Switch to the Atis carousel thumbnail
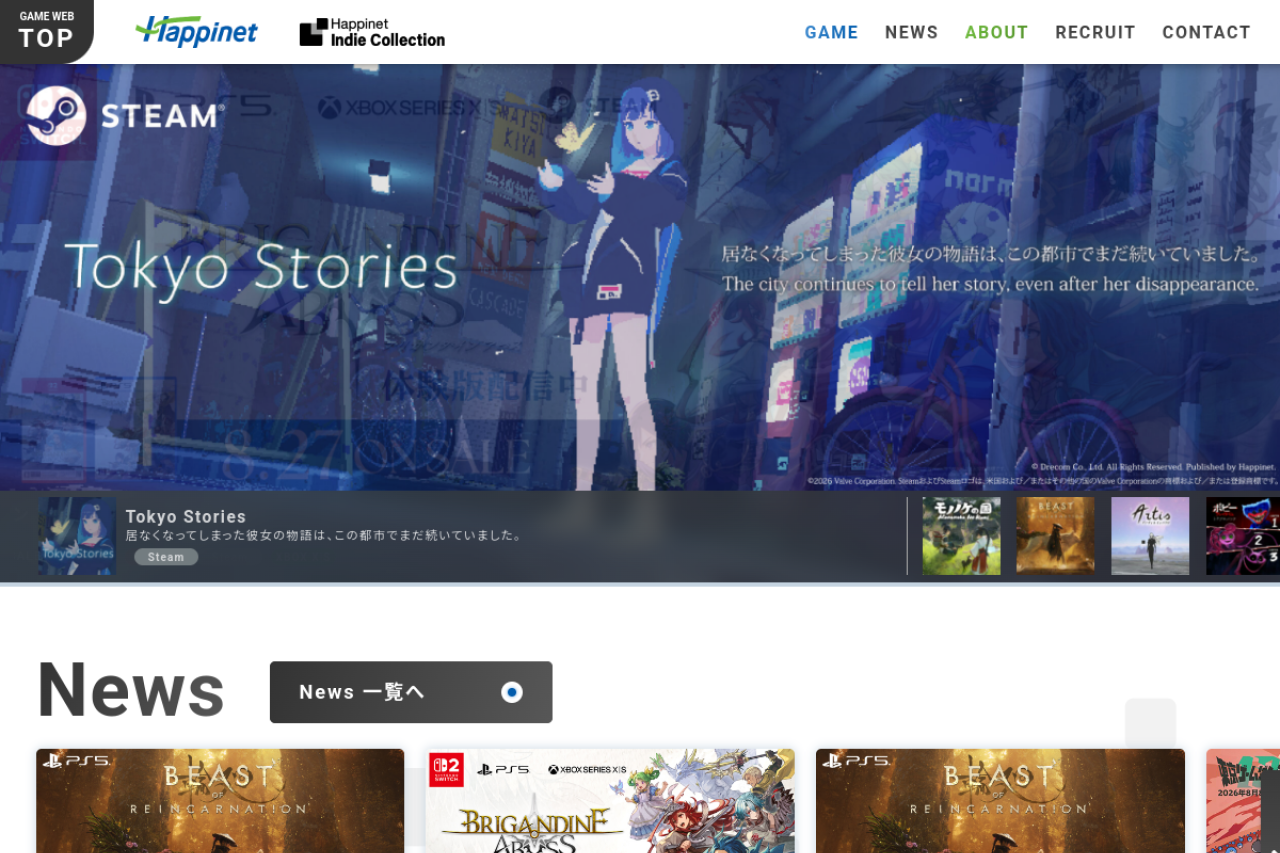The height and width of the screenshot is (853, 1280). point(1150,536)
